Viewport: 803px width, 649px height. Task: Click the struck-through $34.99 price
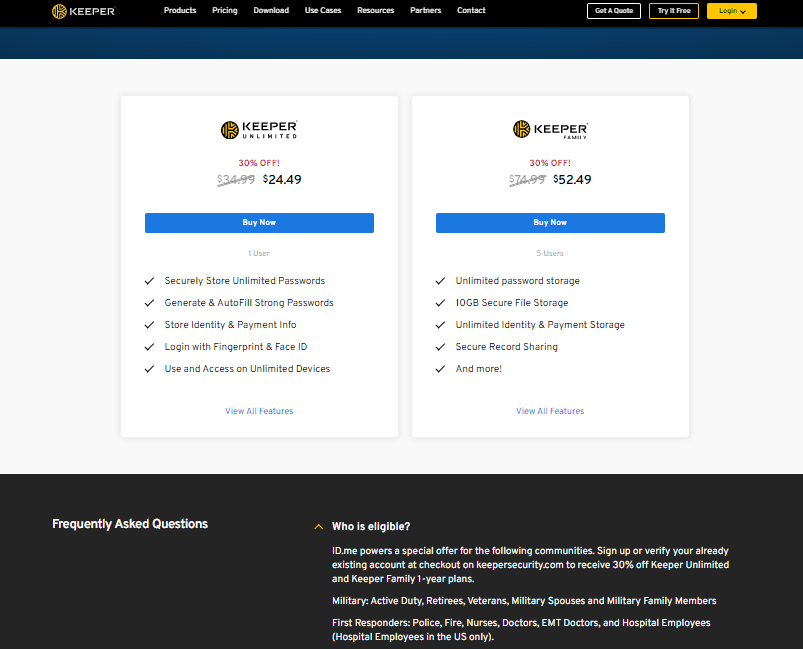(x=236, y=179)
